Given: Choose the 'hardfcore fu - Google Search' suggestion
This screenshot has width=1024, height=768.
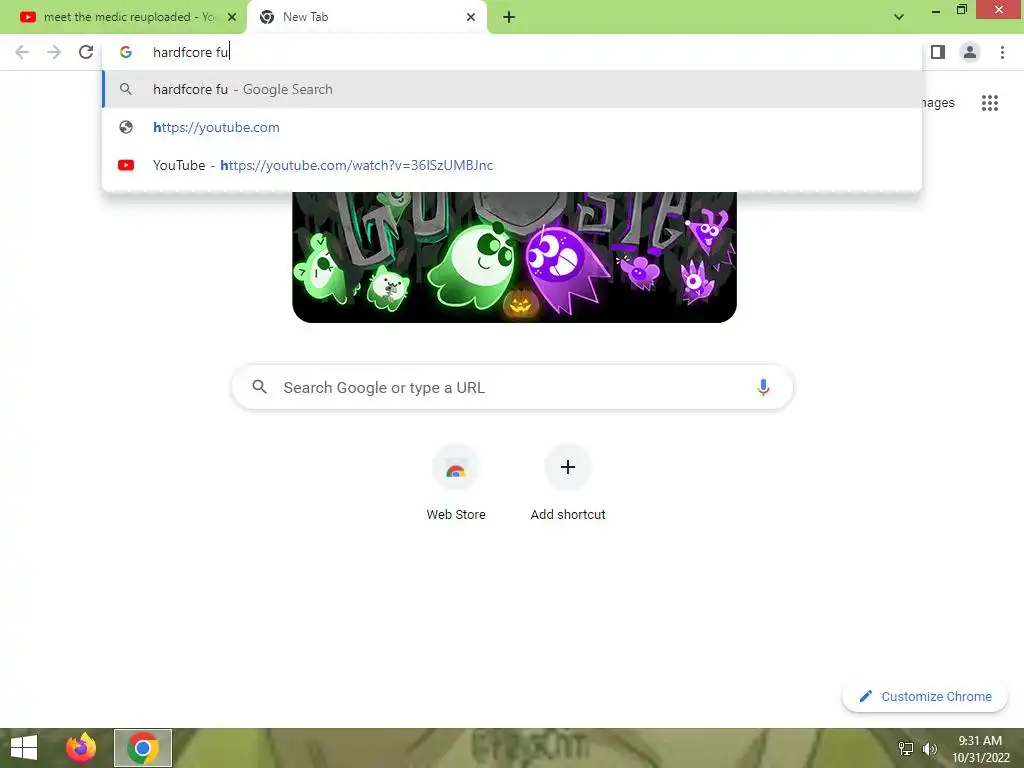Looking at the screenshot, I should point(512,89).
